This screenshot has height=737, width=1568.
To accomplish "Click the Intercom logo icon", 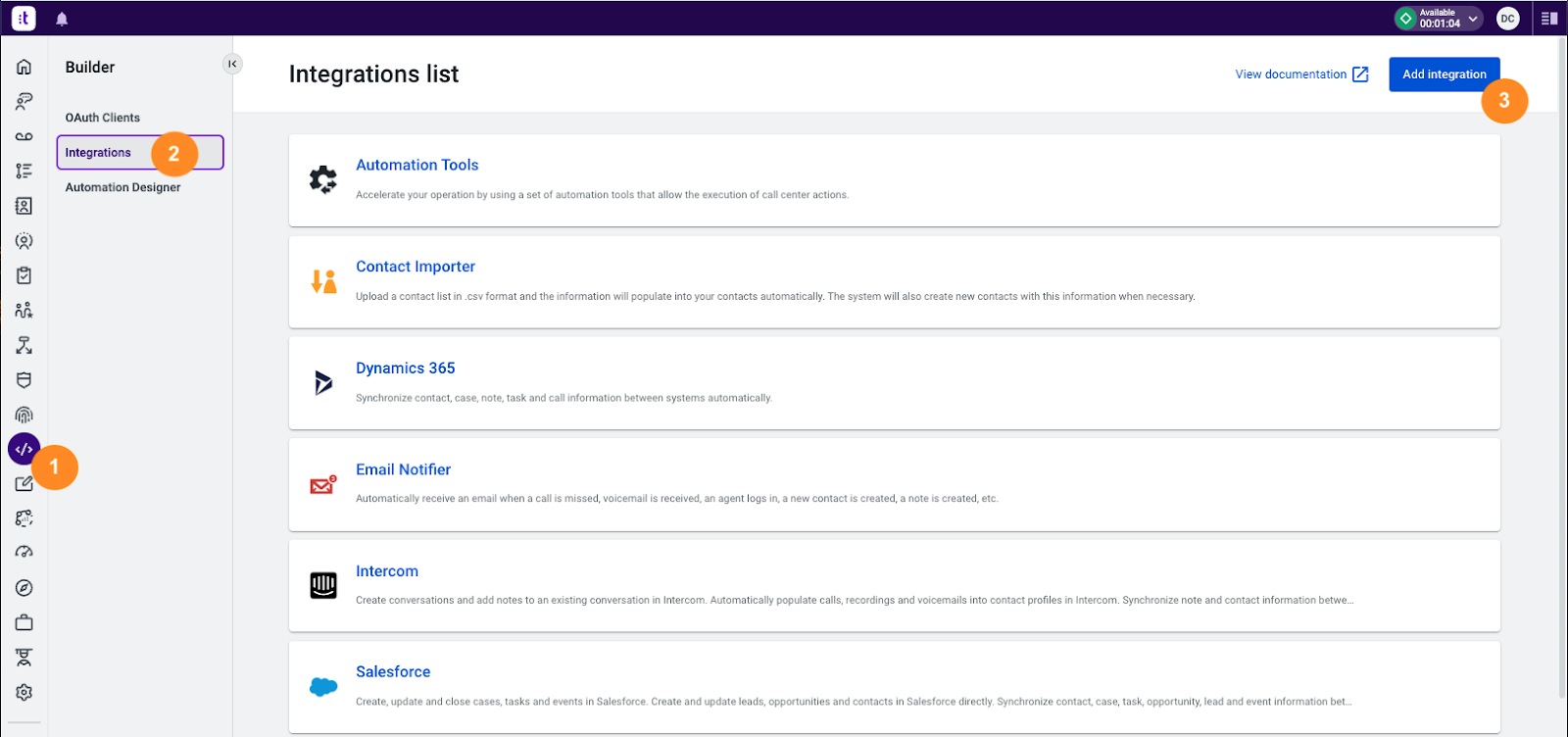I will 323,585.
